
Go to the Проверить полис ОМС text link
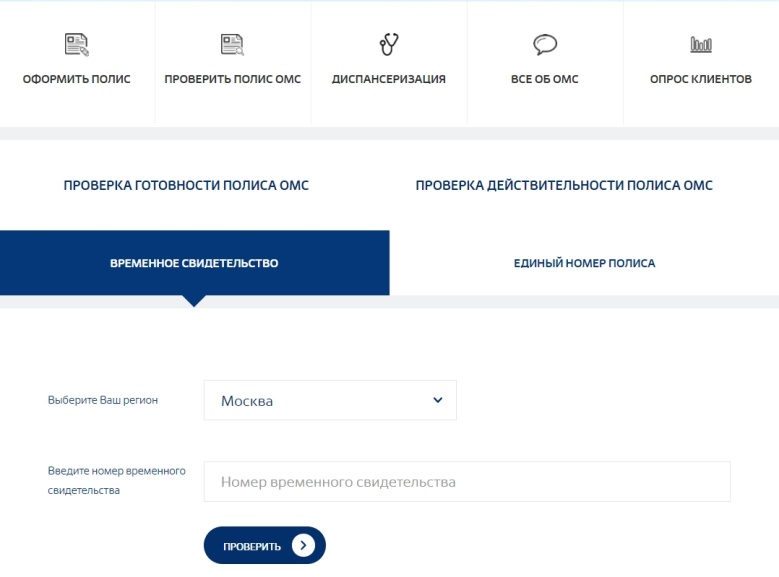232,79
